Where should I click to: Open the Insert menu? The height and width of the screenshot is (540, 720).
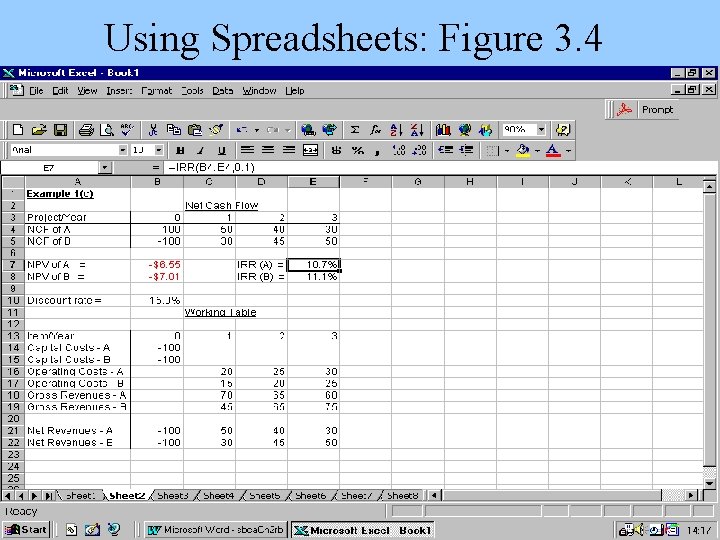coord(119,91)
